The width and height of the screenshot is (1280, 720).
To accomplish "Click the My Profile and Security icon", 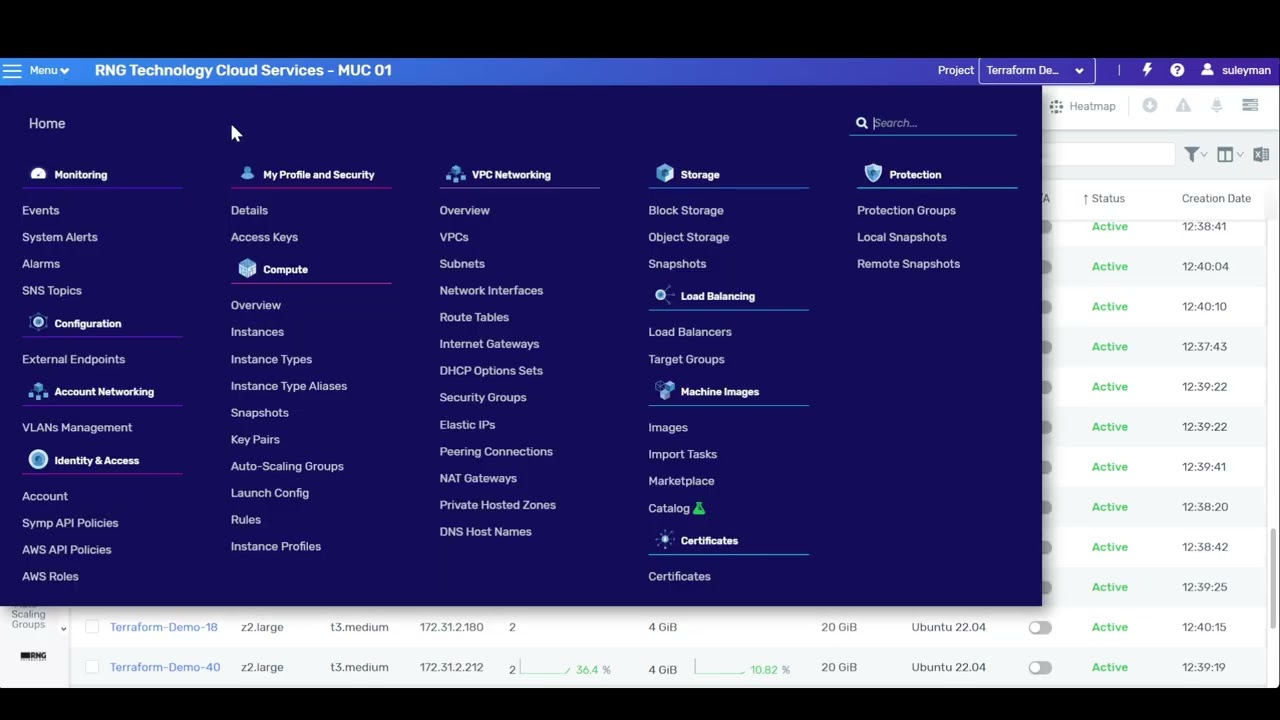I will (x=247, y=174).
